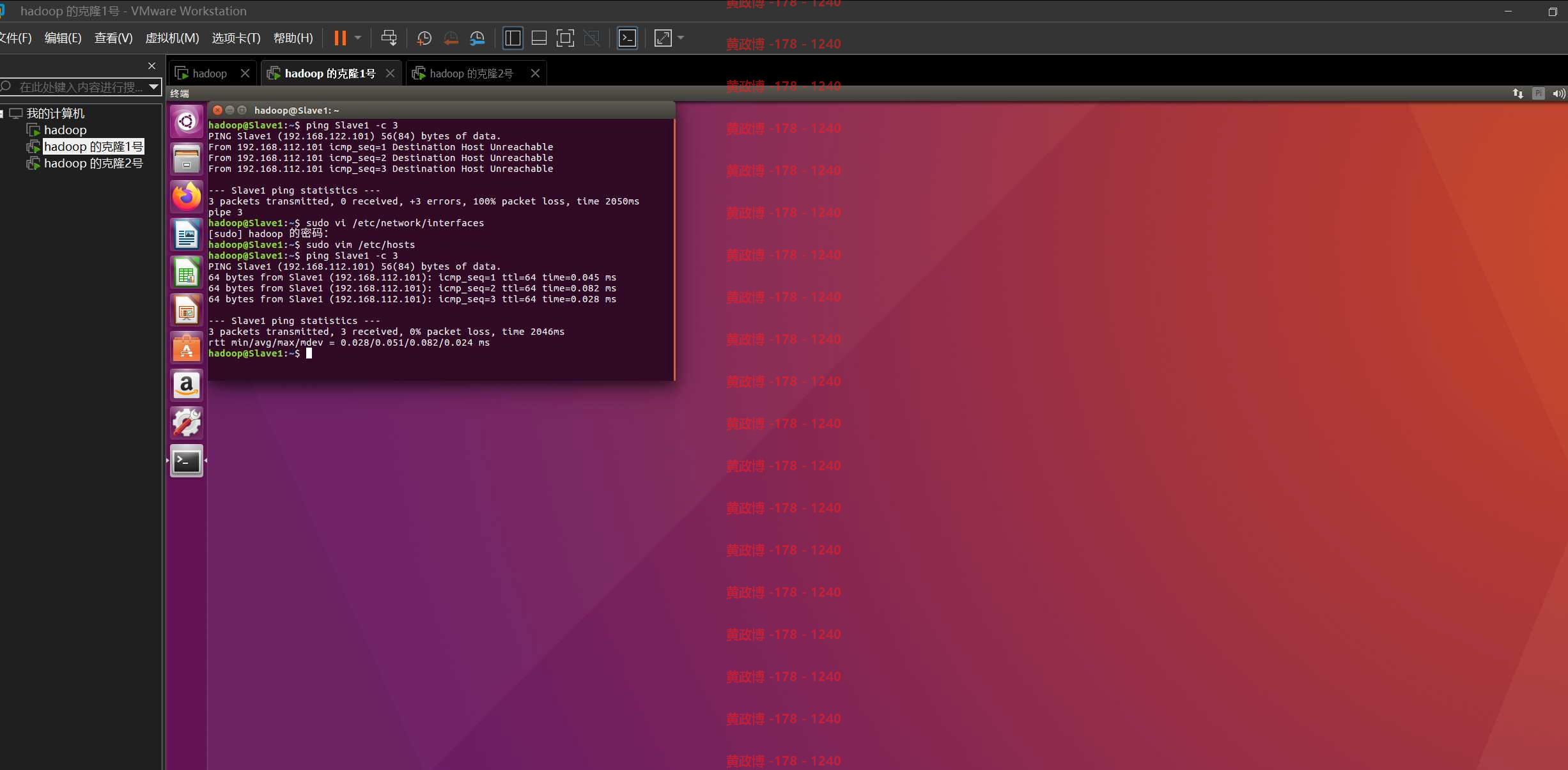Pause the virtual machine with the orange pause button
The image size is (1568, 770).
[x=340, y=38]
